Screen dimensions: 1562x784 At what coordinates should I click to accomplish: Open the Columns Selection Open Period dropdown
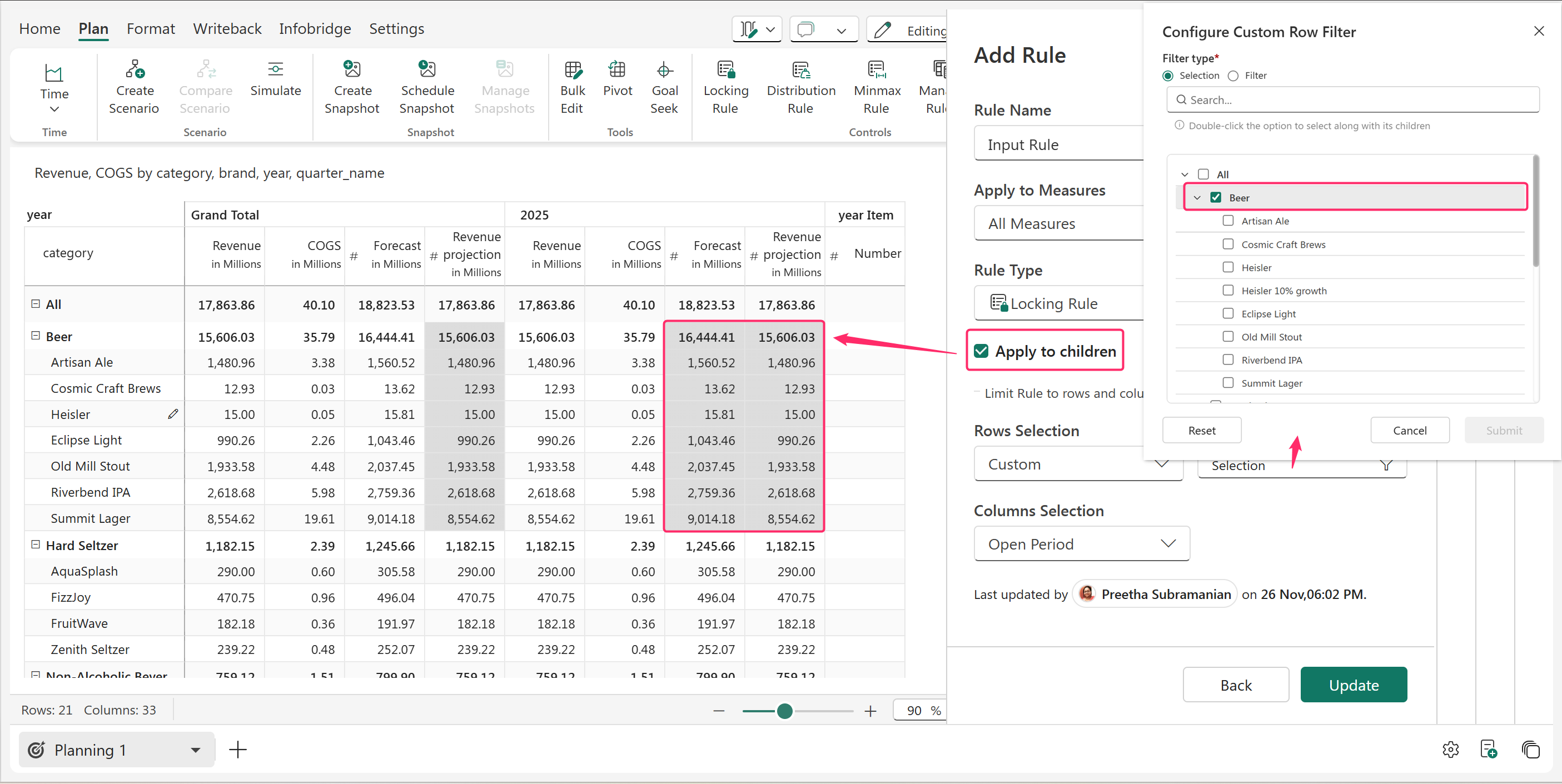pyautogui.click(x=1081, y=544)
